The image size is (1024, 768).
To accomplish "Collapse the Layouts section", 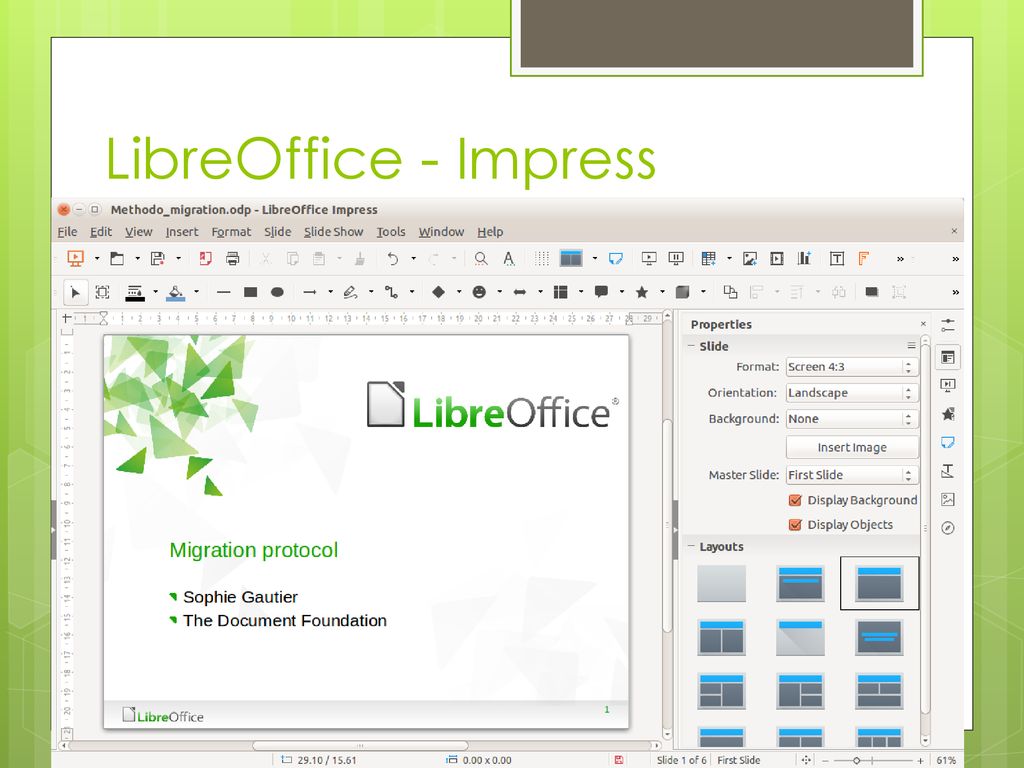I will pyautogui.click(x=691, y=546).
